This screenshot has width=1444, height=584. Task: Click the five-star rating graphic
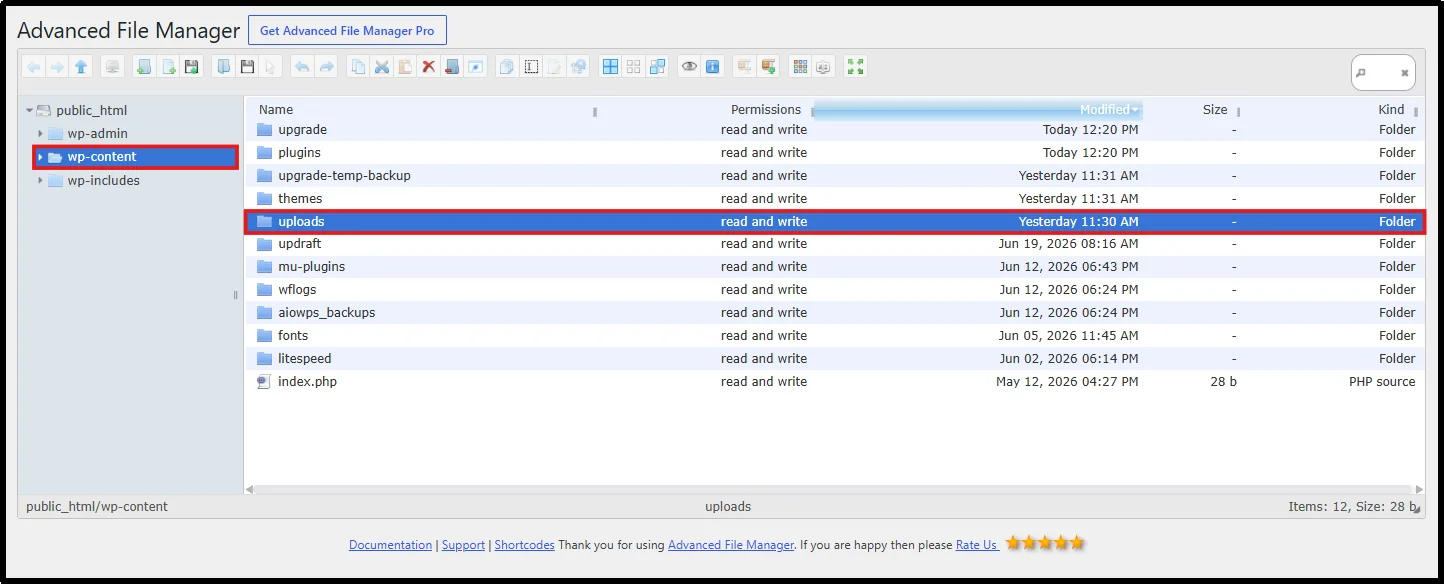[x=1045, y=543]
